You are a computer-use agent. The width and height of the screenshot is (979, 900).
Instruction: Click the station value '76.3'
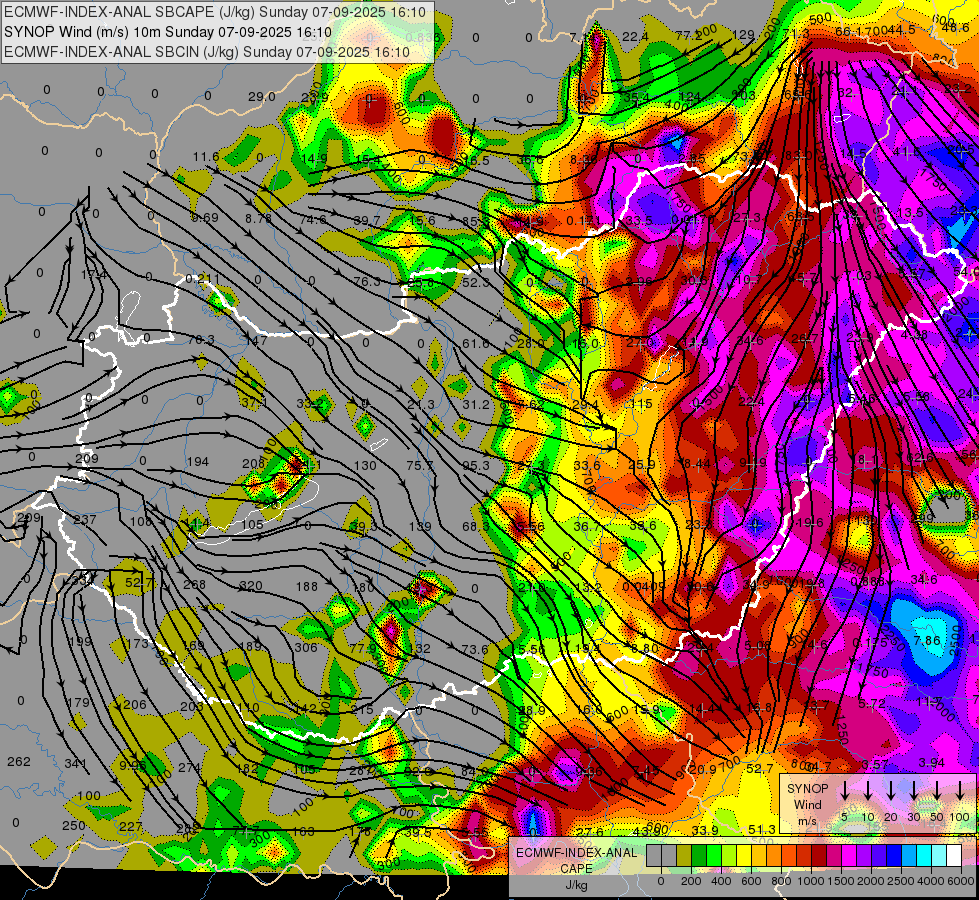367,281
